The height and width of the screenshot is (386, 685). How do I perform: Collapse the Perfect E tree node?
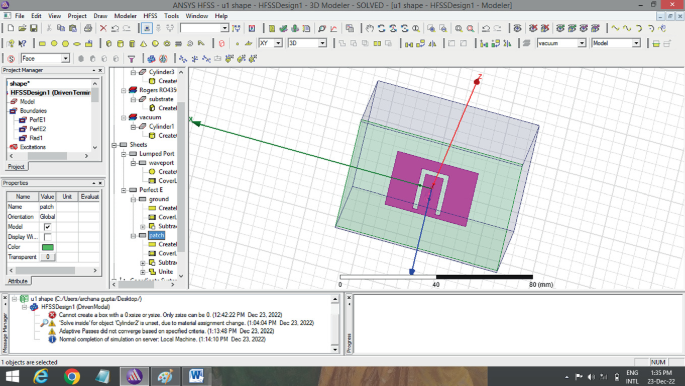pyautogui.click(x=124, y=190)
